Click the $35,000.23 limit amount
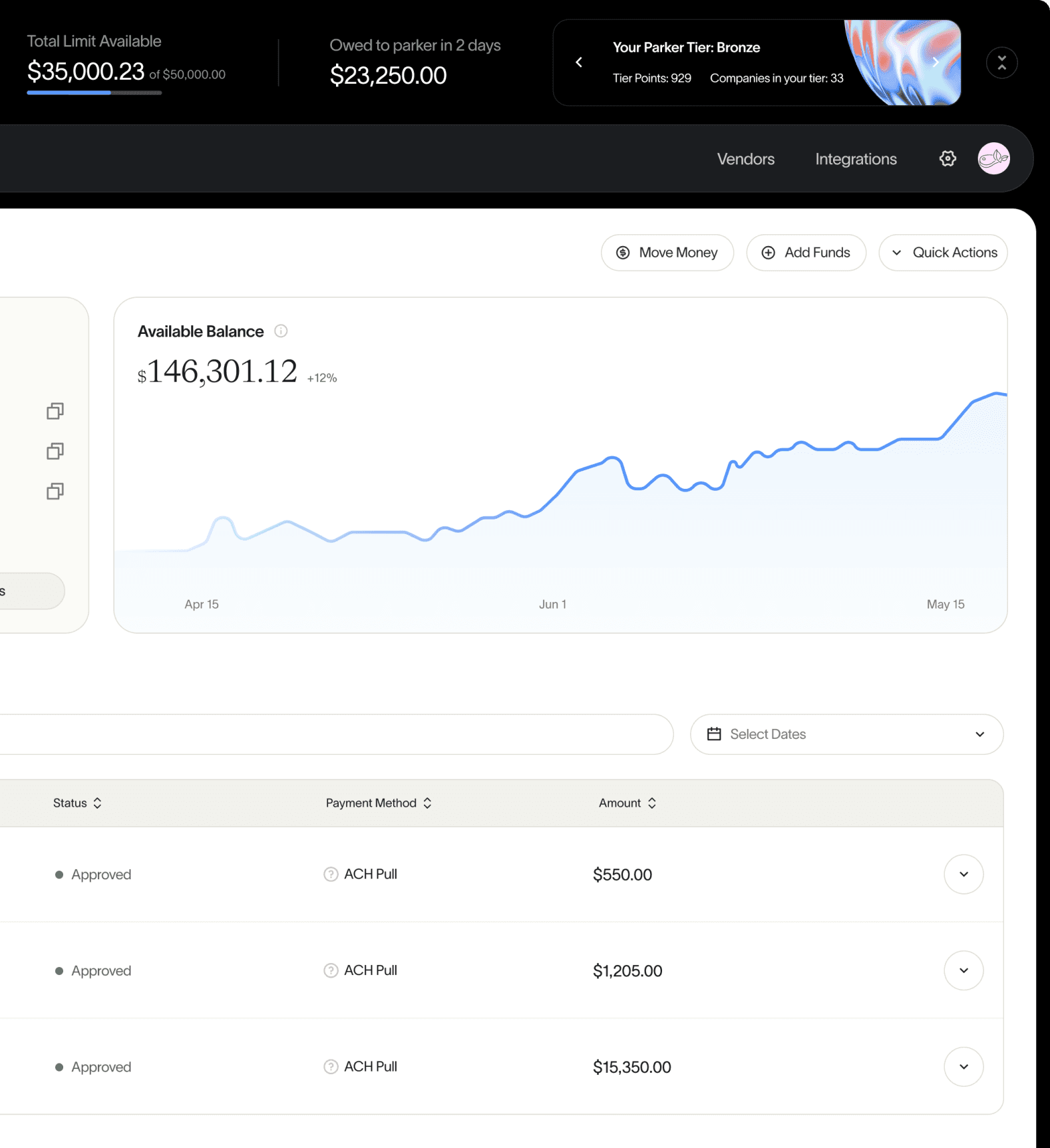Screen dimensions: 1050x1148 [86, 71]
